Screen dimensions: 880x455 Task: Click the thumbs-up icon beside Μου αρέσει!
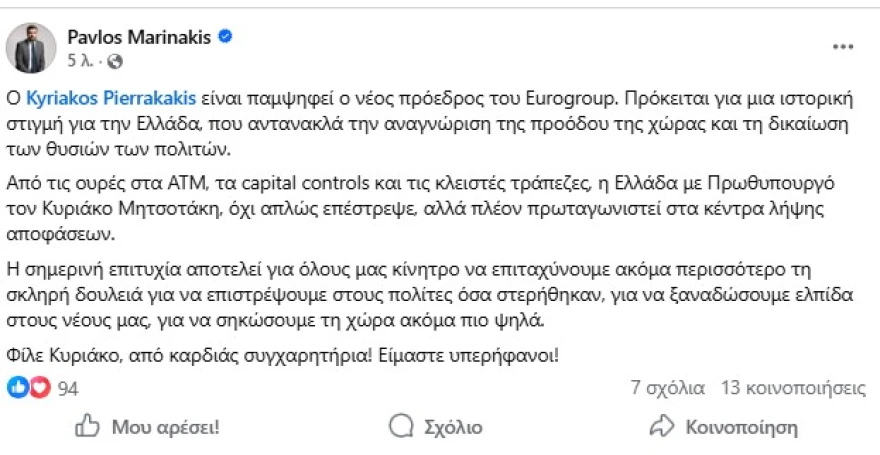88,427
